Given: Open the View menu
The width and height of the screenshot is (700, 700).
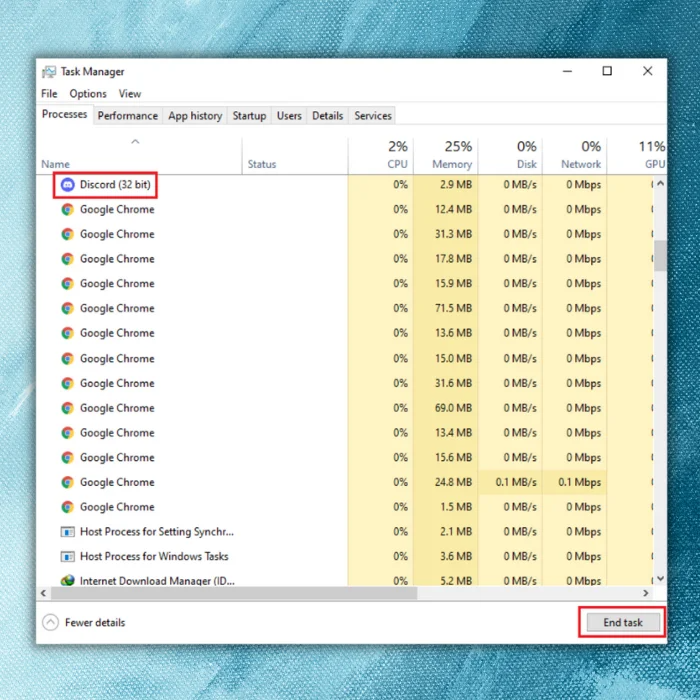Looking at the screenshot, I should click(x=129, y=94).
